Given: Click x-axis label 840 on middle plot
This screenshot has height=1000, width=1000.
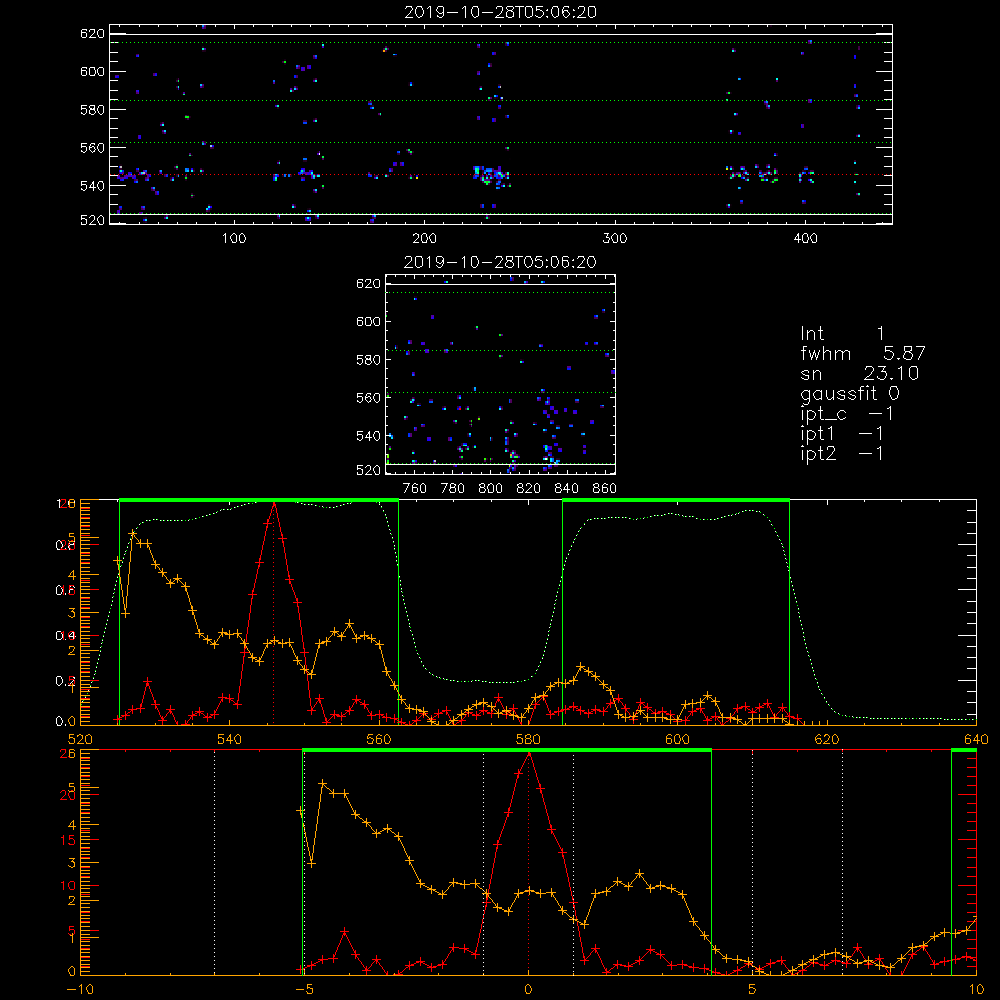Looking at the screenshot, I should coord(566,489).
